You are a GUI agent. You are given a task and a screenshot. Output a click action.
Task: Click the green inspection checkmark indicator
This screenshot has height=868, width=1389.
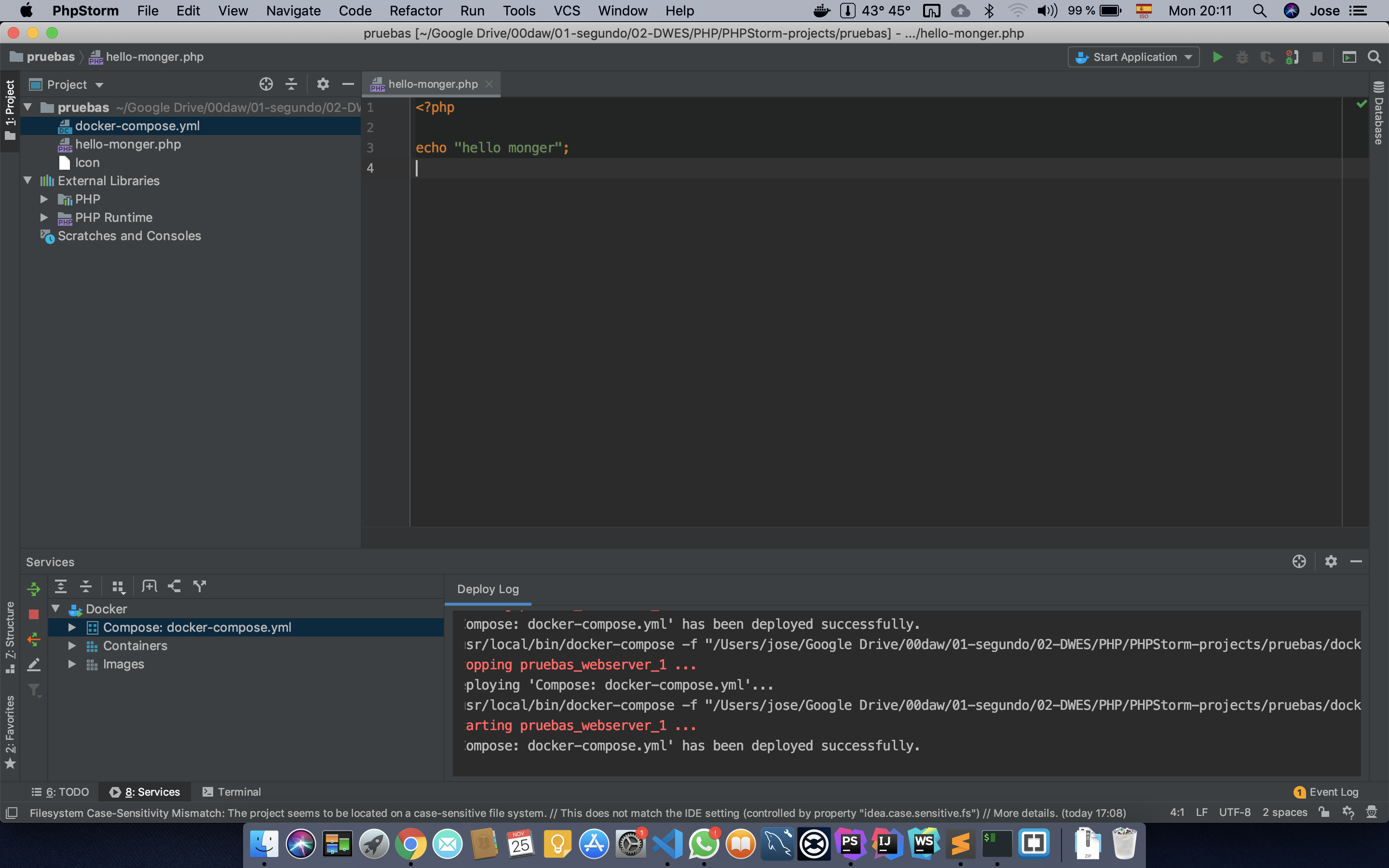coord(1361,104)
